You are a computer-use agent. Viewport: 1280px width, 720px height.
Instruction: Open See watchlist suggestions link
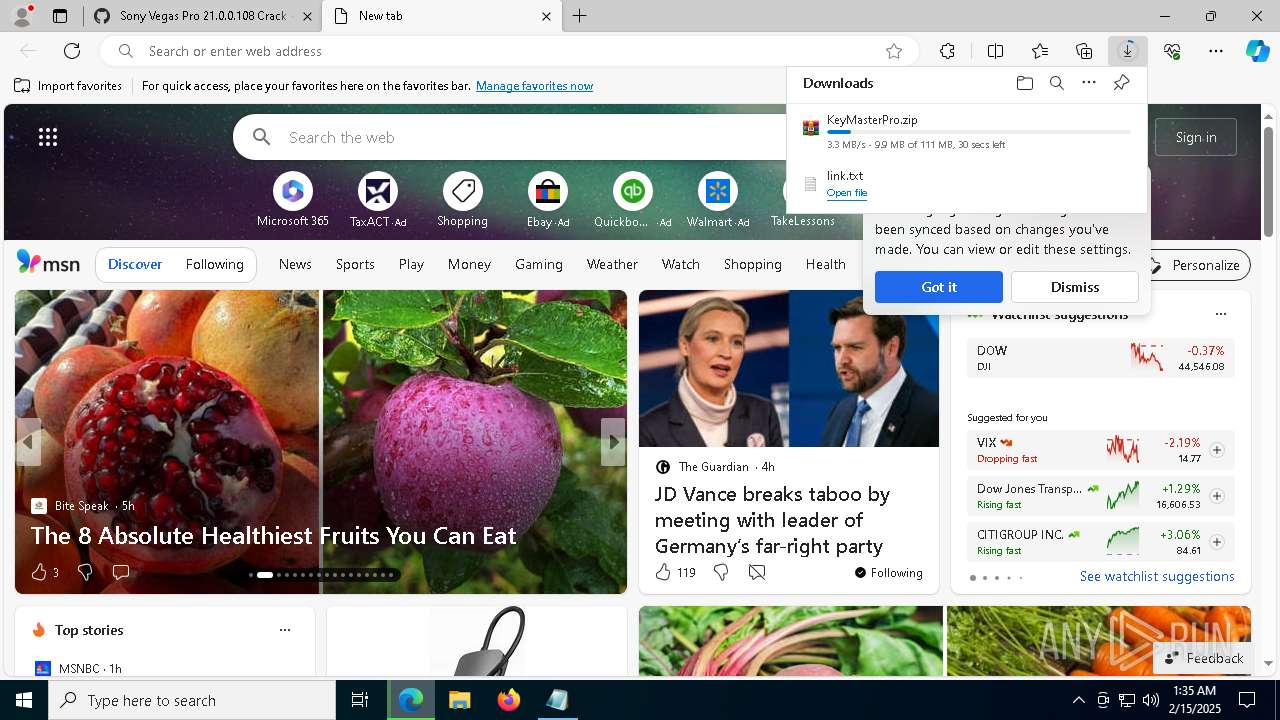(x=1157, y=576)
